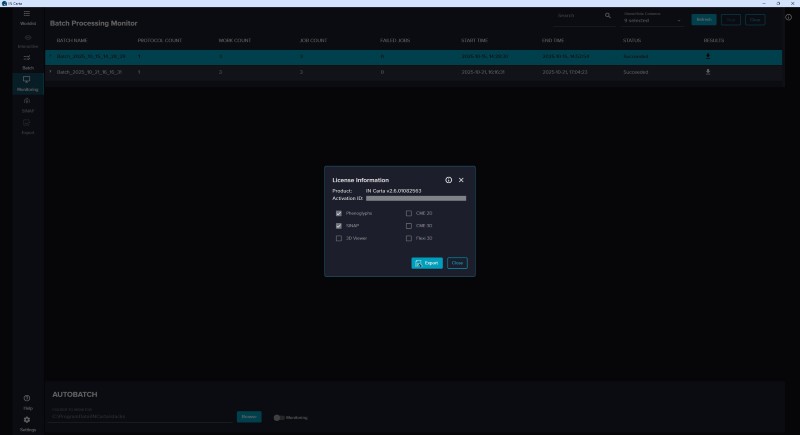800x435 pixels.
Task: Close License Information dialog with the X
Action: [x=461, y=180]
